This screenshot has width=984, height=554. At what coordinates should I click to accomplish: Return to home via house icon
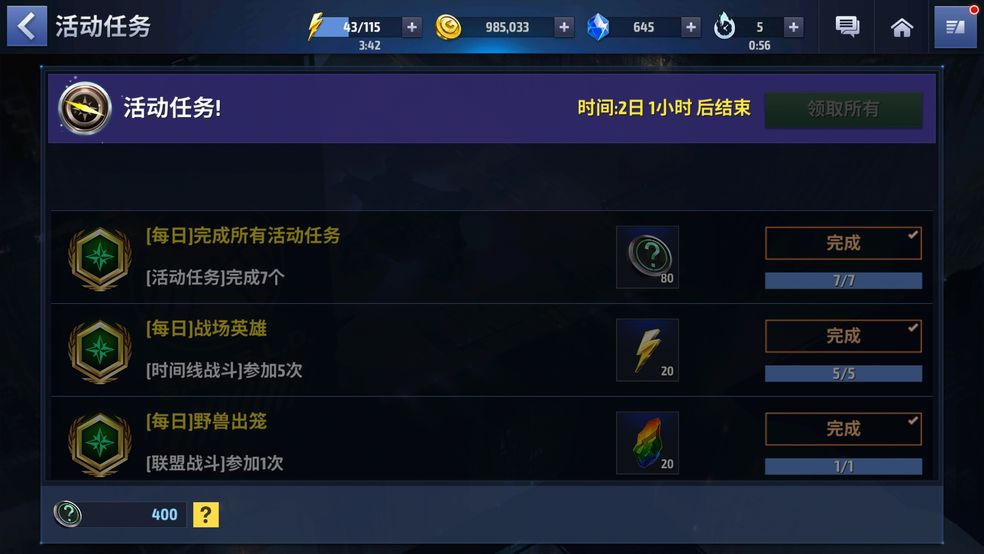[x=902, y=27]
